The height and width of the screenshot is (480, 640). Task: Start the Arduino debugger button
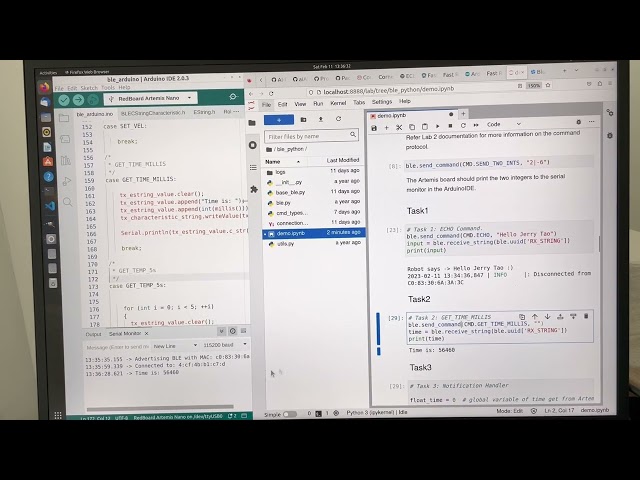point(93,100)
